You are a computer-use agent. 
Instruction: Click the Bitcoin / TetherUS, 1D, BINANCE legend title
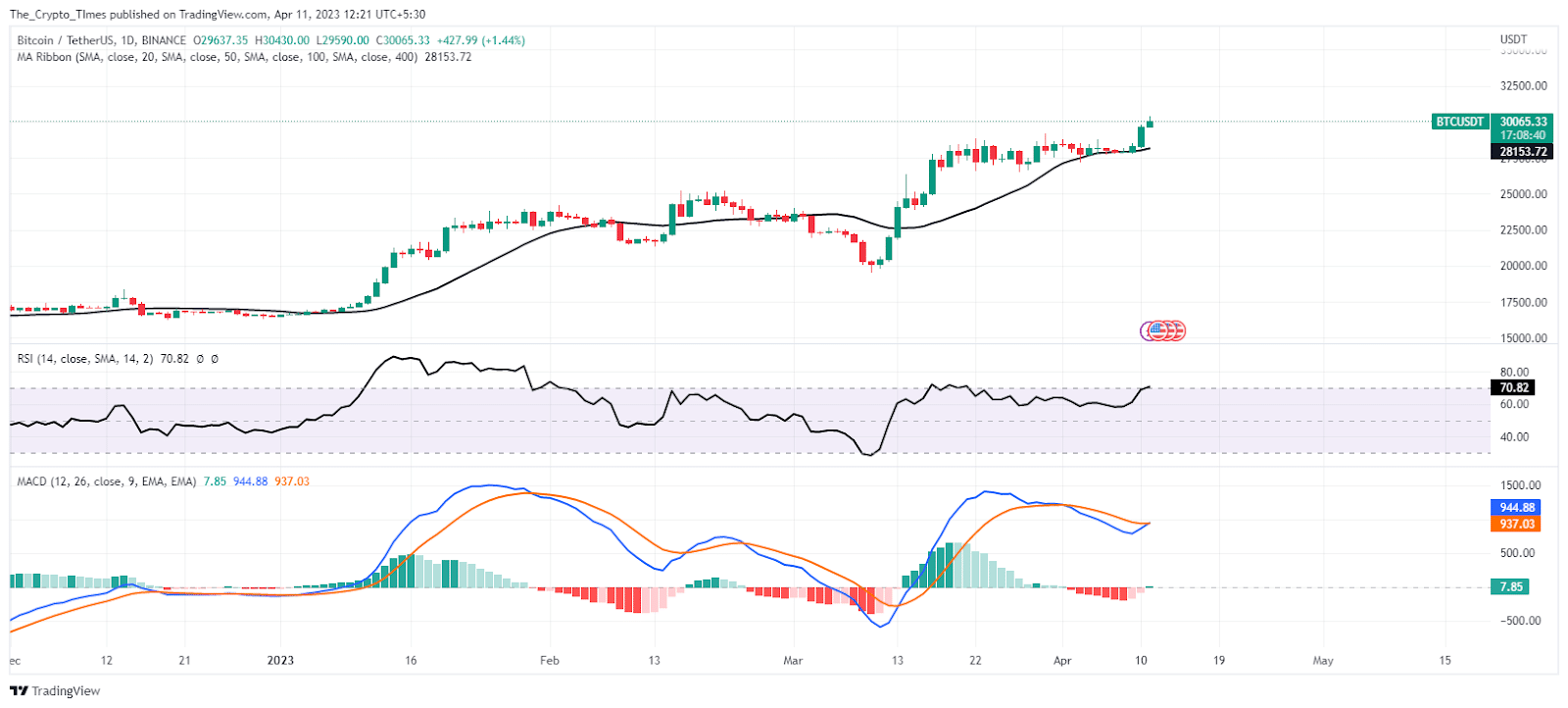click(102, 40)
